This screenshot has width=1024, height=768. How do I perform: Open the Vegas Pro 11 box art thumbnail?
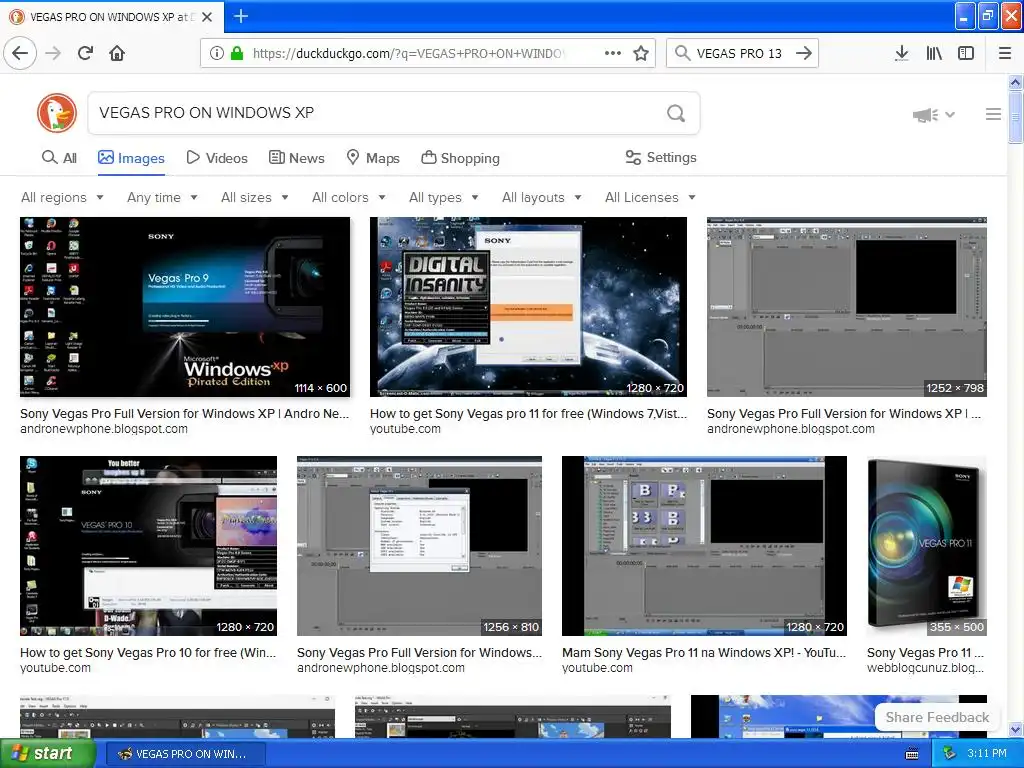(x=927, y=546)
